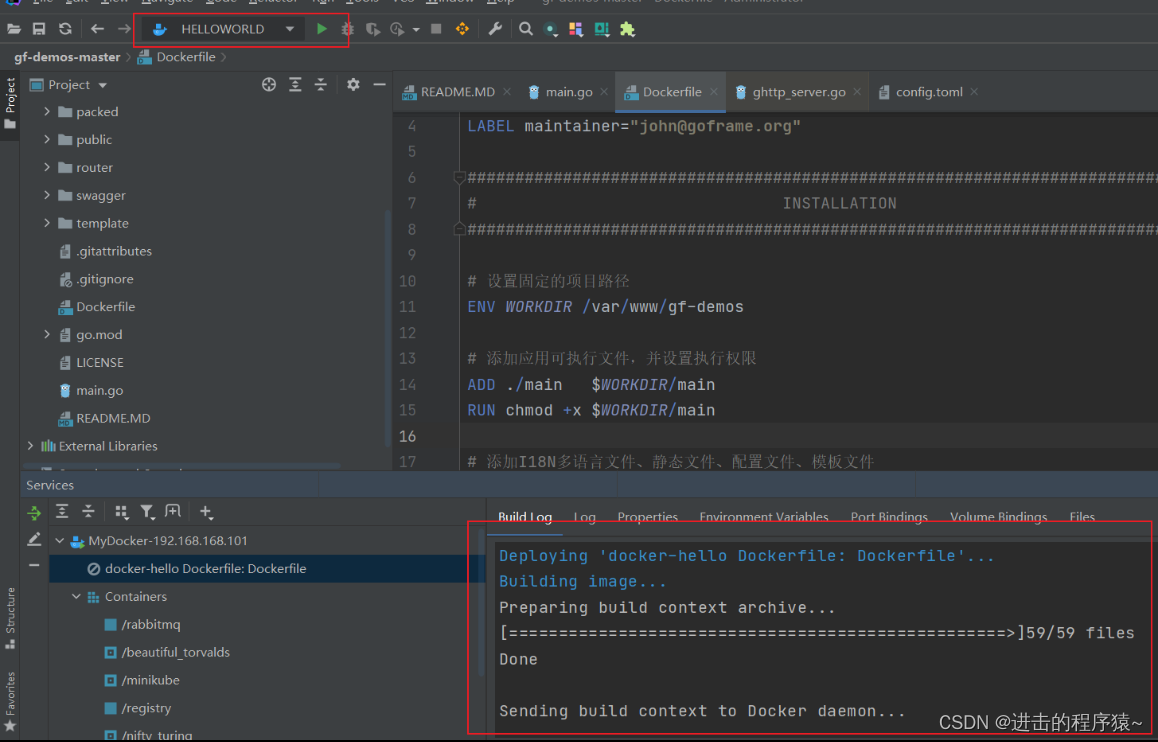Open the Port Bindings tab
The image size is (1158, 742).
coord(888,517)
